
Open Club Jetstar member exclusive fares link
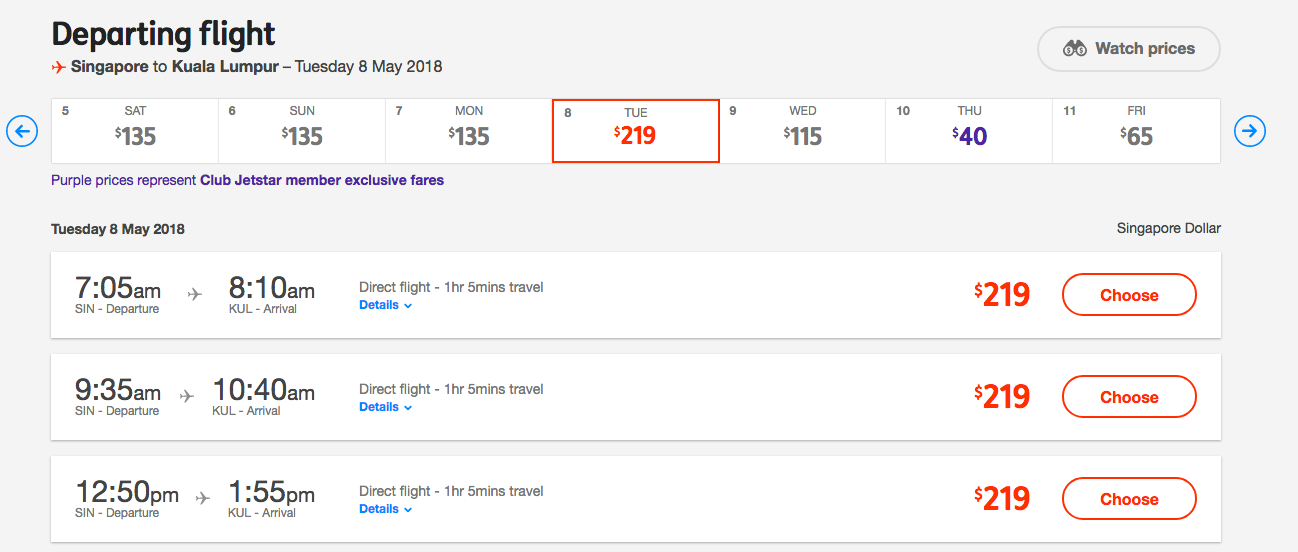coord(322,181)
